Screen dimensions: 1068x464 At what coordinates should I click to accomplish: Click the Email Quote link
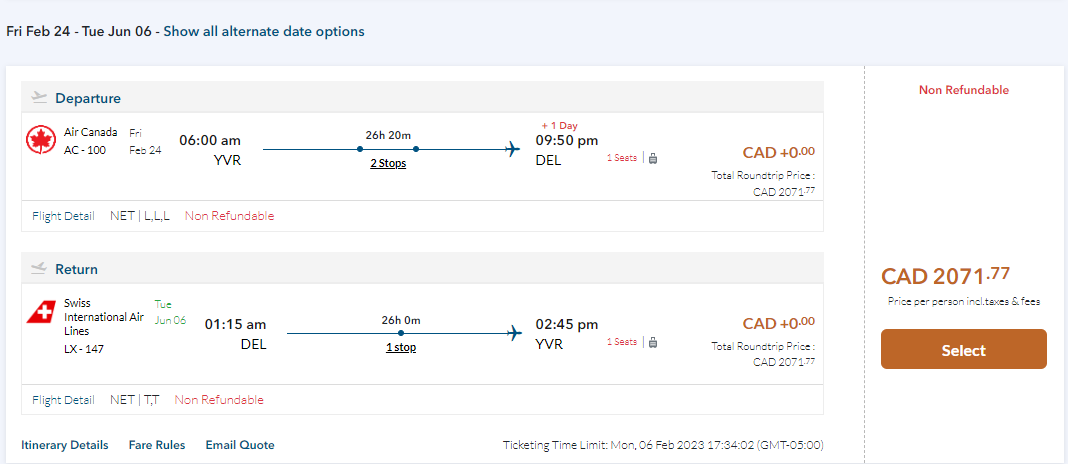240,445
